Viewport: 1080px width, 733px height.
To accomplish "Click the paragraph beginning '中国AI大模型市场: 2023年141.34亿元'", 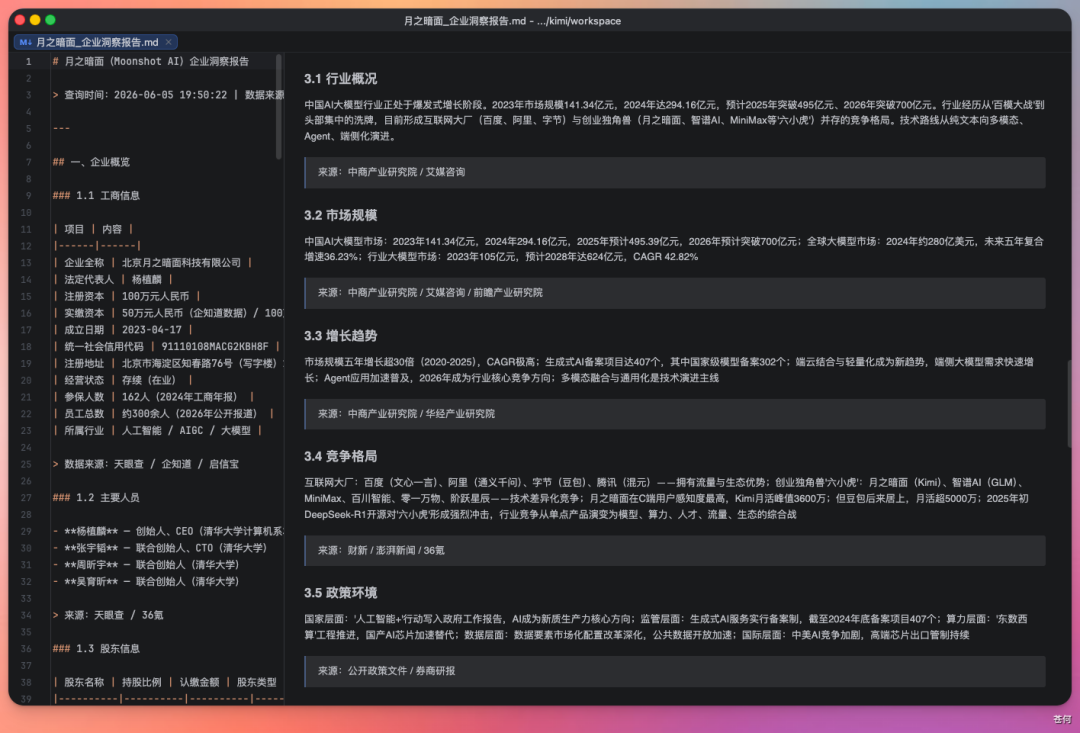I will click(674, 249).
